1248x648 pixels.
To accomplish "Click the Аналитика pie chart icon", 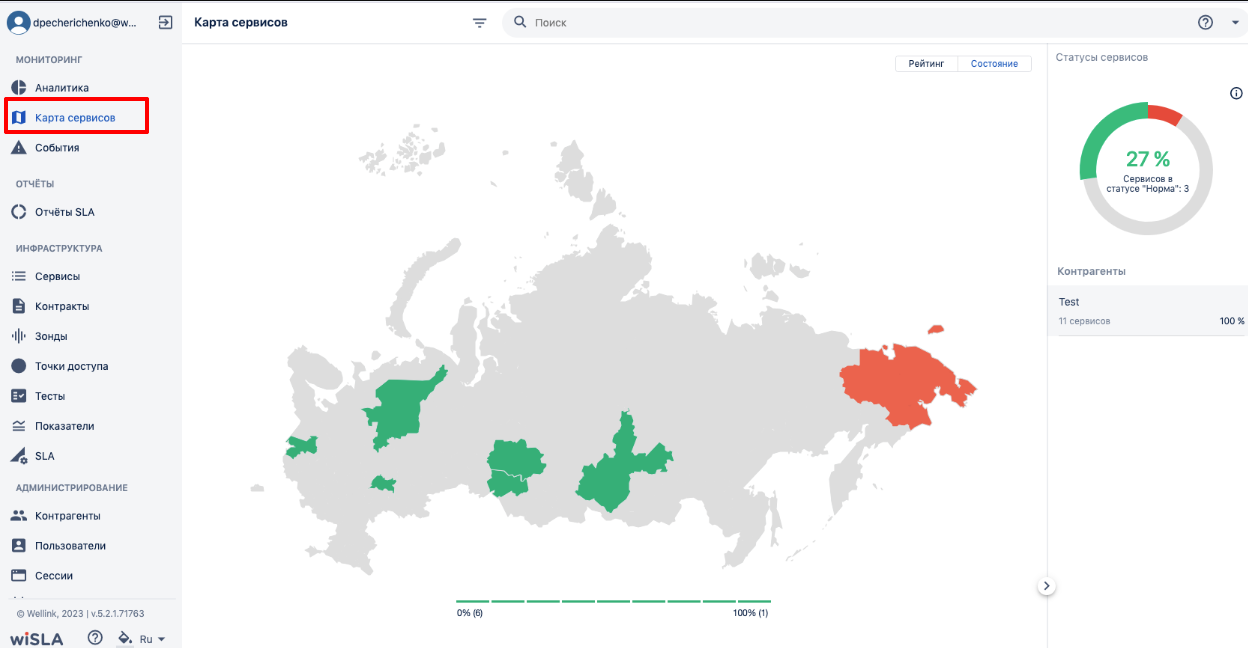I will pyautogui.click(x=18, y=88).
